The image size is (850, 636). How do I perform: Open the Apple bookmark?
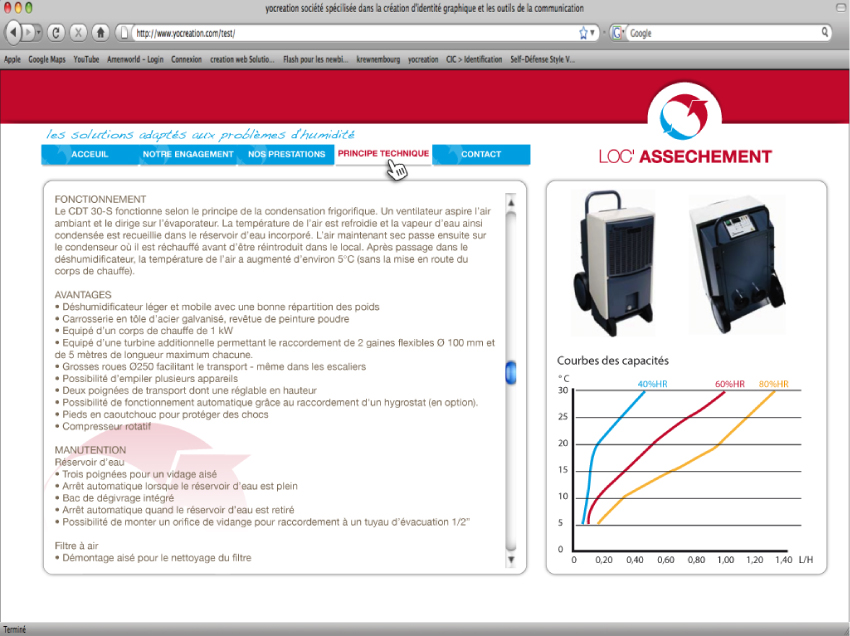(12, 60)
